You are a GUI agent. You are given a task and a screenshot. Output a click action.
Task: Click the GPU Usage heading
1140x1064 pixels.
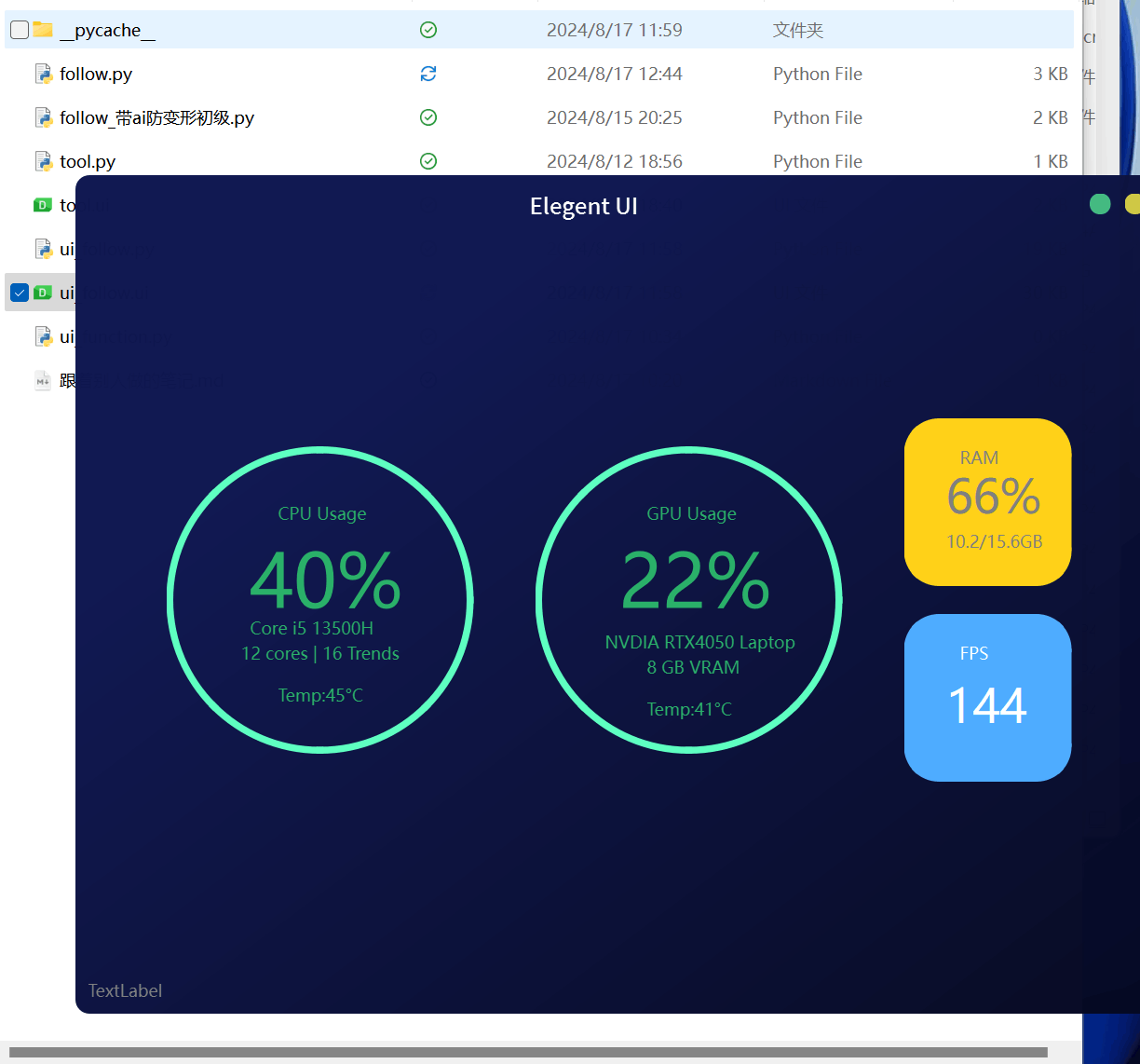[691, 513]
